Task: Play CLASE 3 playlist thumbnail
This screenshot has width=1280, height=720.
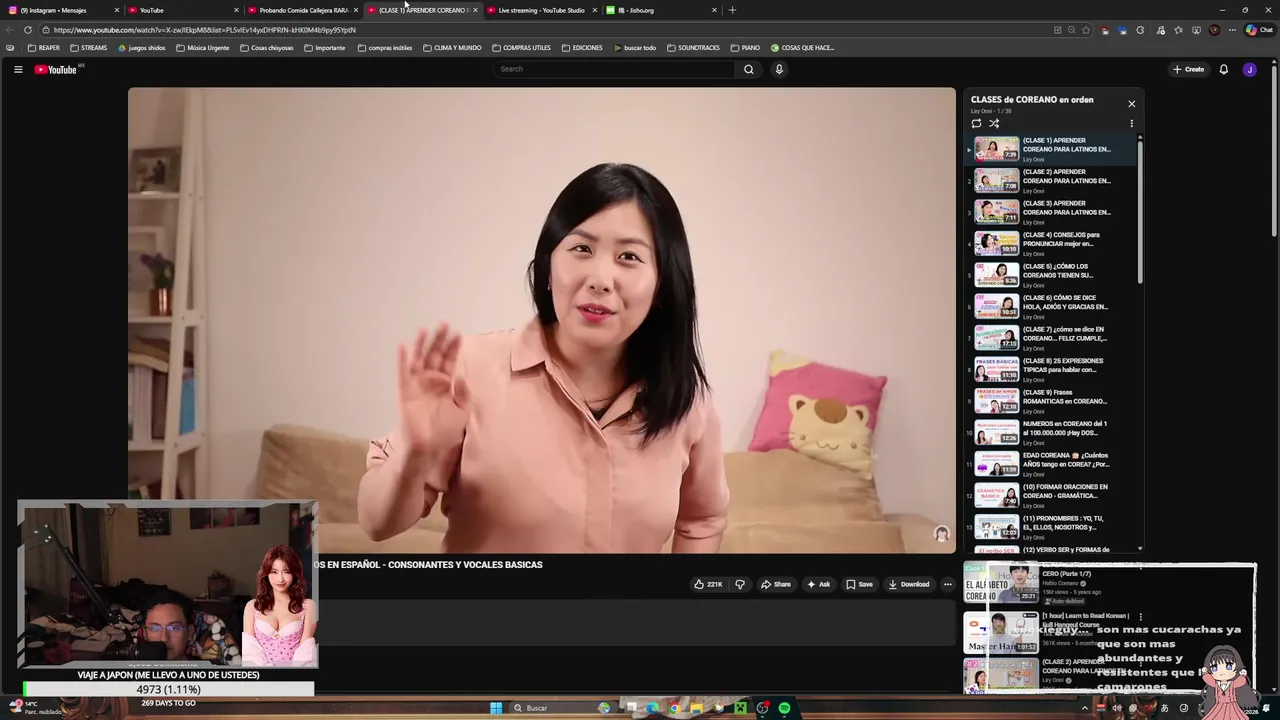Action: pos(997,211)
